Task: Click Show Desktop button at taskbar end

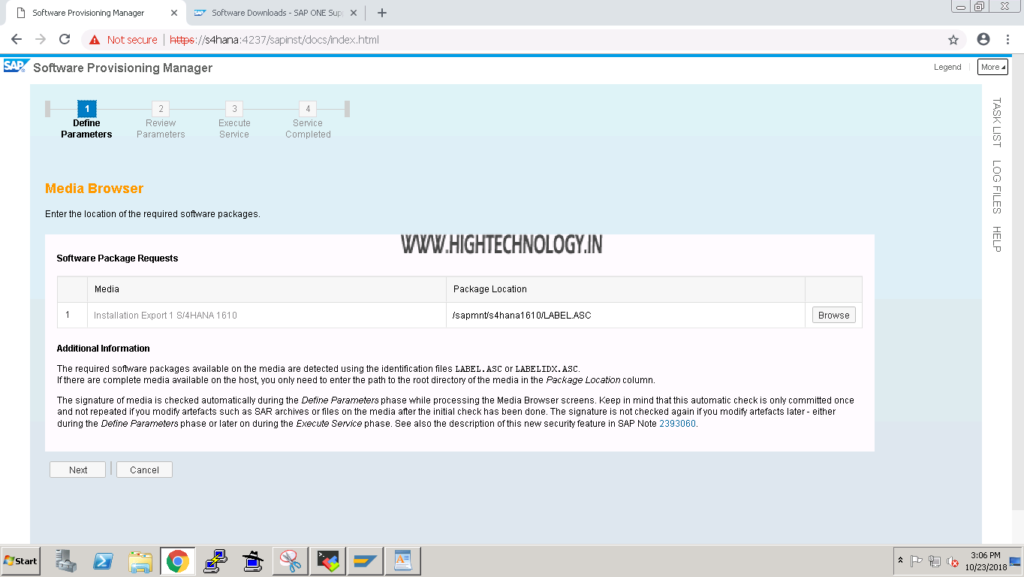Action: (1016, 561)
